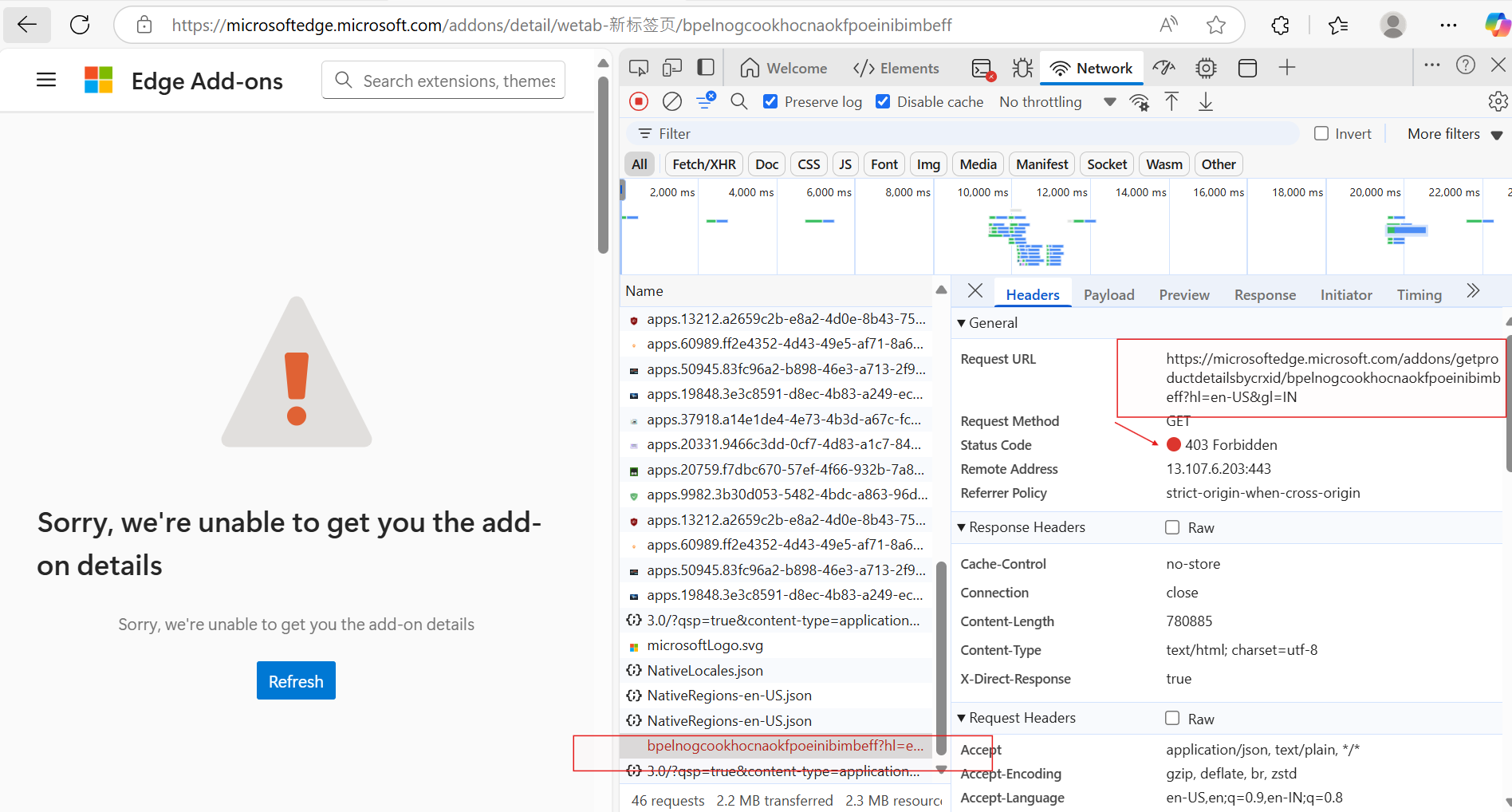Screen dimensions: 1512x812
Task: Export HAR file with download arrow
Action: [x=1206, y=101]
